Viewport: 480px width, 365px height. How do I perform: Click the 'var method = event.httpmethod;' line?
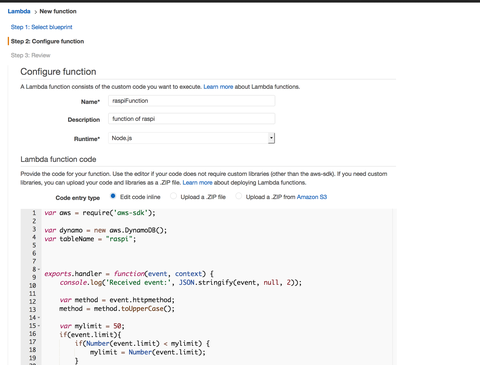(x=117, y=300)
